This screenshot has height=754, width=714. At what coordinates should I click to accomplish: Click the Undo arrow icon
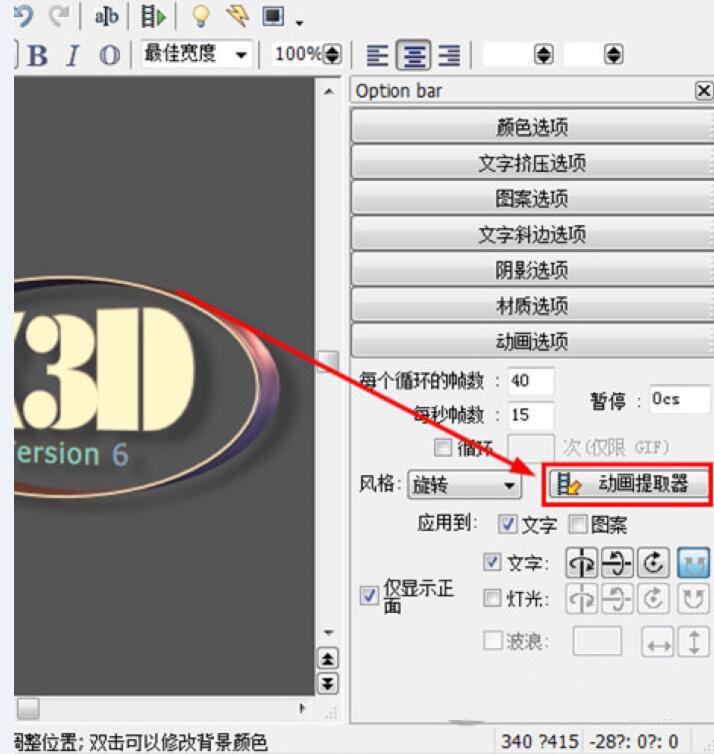click(23, 15)
